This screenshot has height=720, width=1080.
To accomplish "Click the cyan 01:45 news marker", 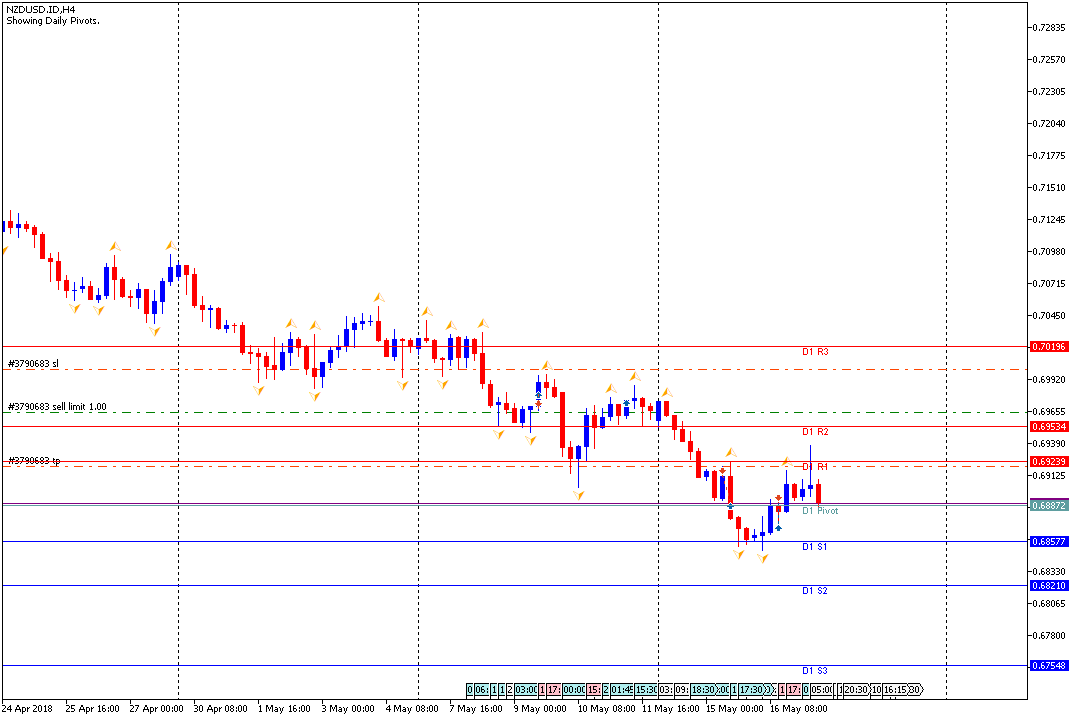I will (x=624, y=690).
